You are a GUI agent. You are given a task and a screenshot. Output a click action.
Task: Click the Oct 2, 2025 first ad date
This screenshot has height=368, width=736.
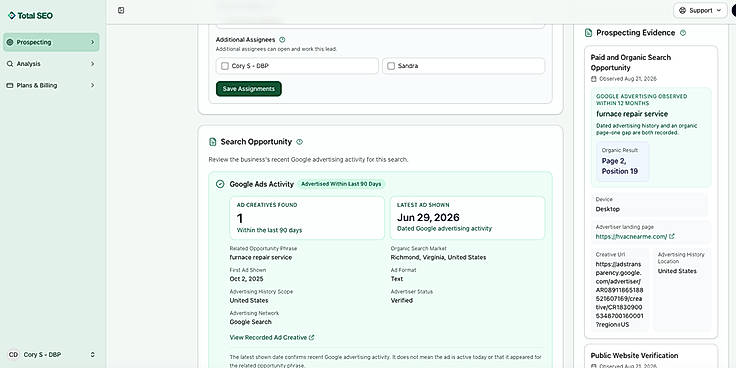(246, 279)
